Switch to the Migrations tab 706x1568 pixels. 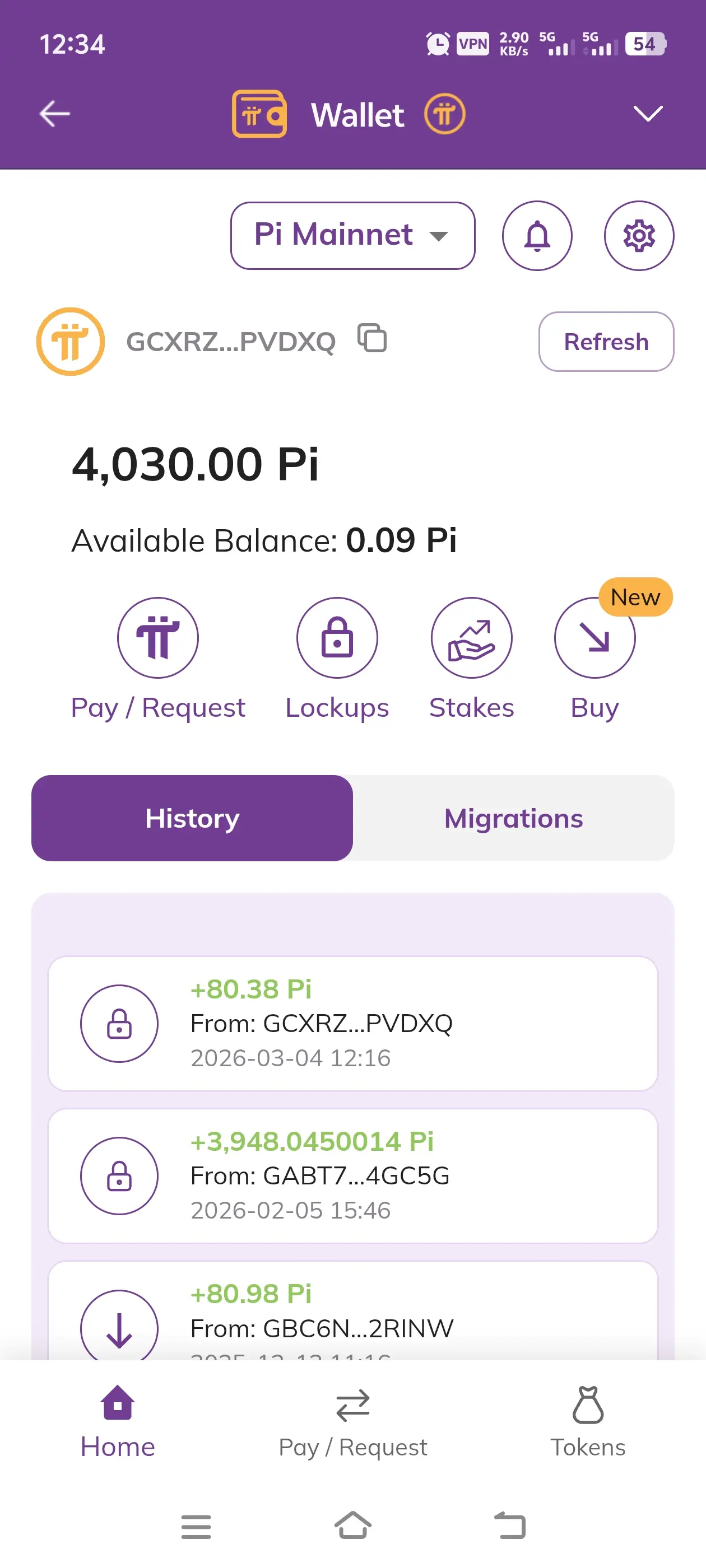[513, 818]
